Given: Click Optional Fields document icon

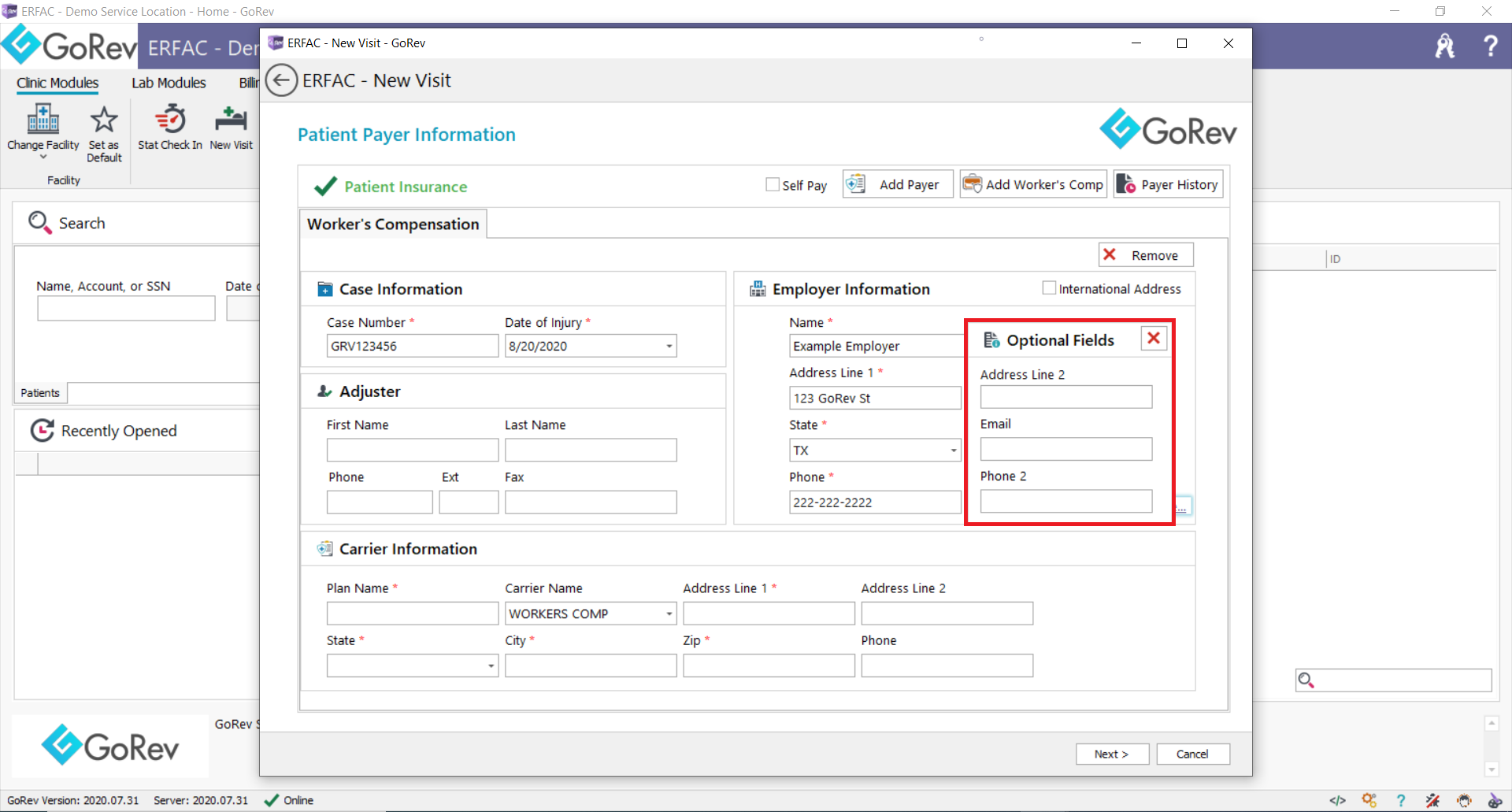Looking at the screenshot, I should [991, 339].
